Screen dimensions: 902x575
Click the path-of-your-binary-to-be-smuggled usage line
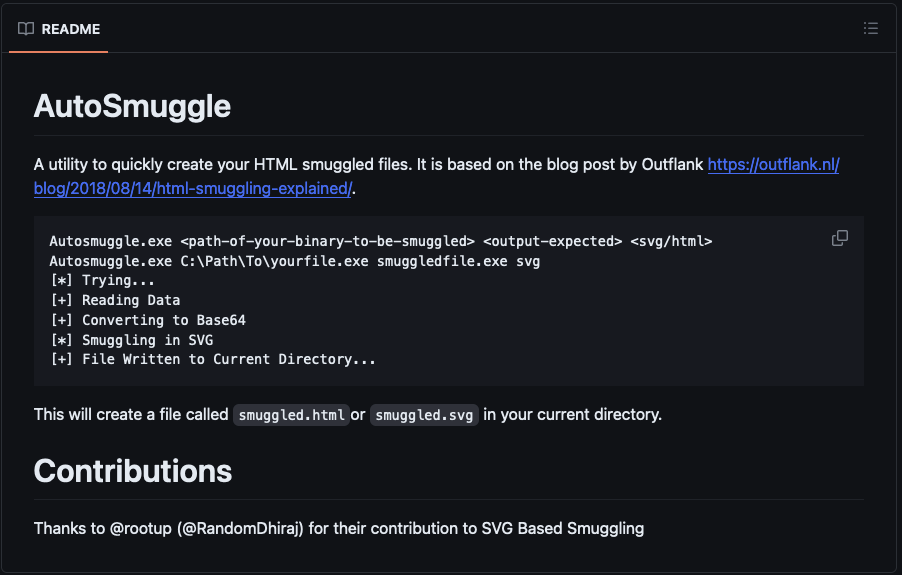pos(380,241)
